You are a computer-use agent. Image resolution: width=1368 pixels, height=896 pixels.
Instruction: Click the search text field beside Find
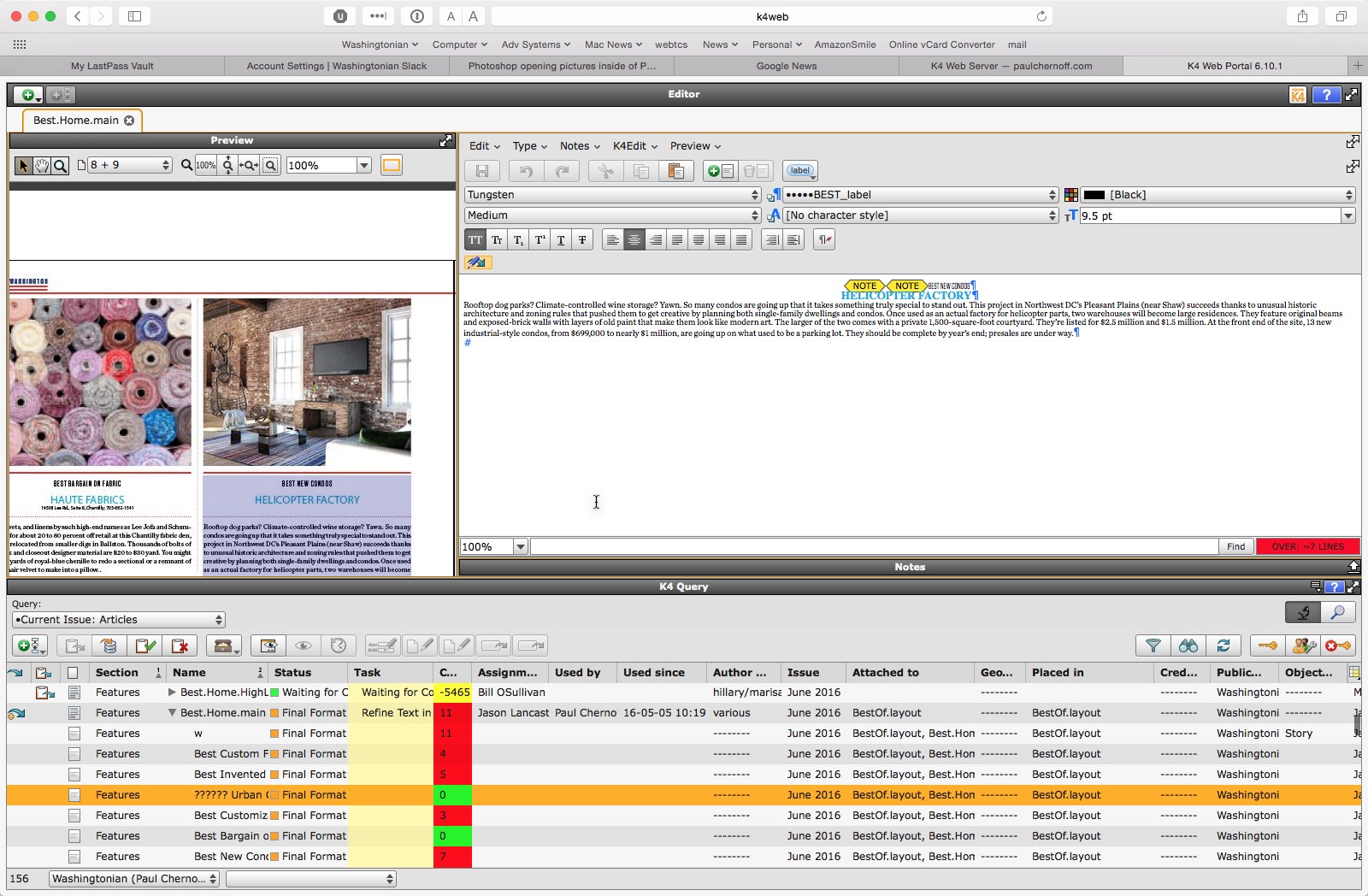pos(874,546)
